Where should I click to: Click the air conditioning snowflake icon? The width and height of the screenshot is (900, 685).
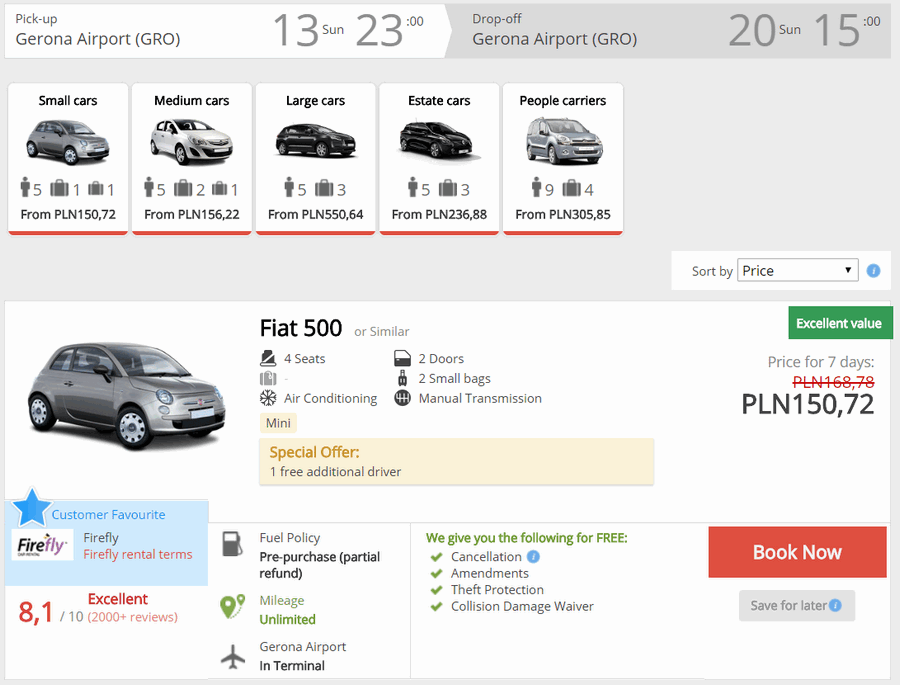[x=268, y=398]
